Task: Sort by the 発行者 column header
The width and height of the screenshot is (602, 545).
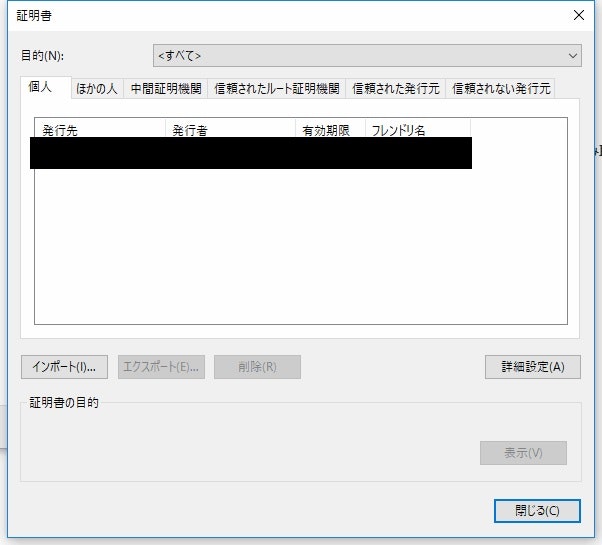Action: (230, 130)
